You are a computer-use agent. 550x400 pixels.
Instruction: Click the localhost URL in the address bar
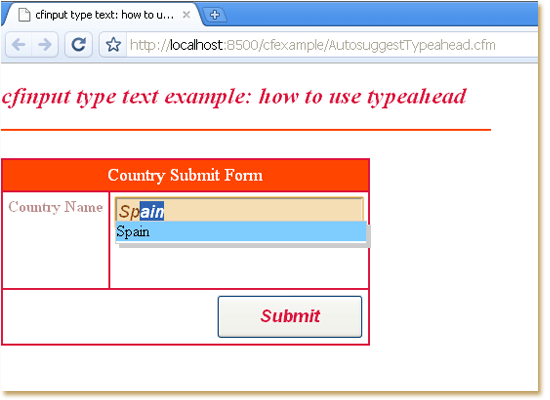tap(312, 45)
